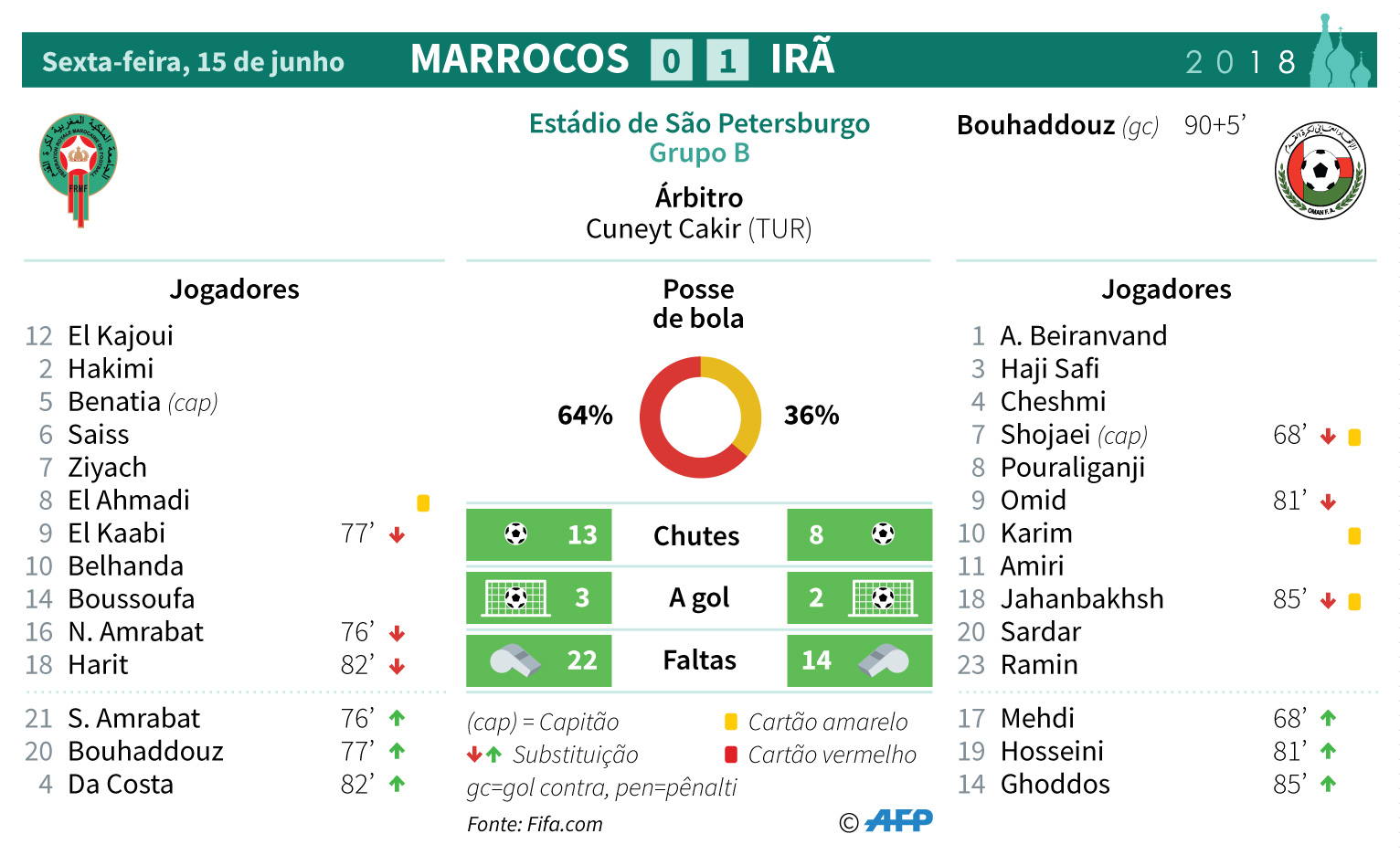1400x855 pixels.
Task: Click El Ahmadi's yellow card icon
Action: pos(423,502)
